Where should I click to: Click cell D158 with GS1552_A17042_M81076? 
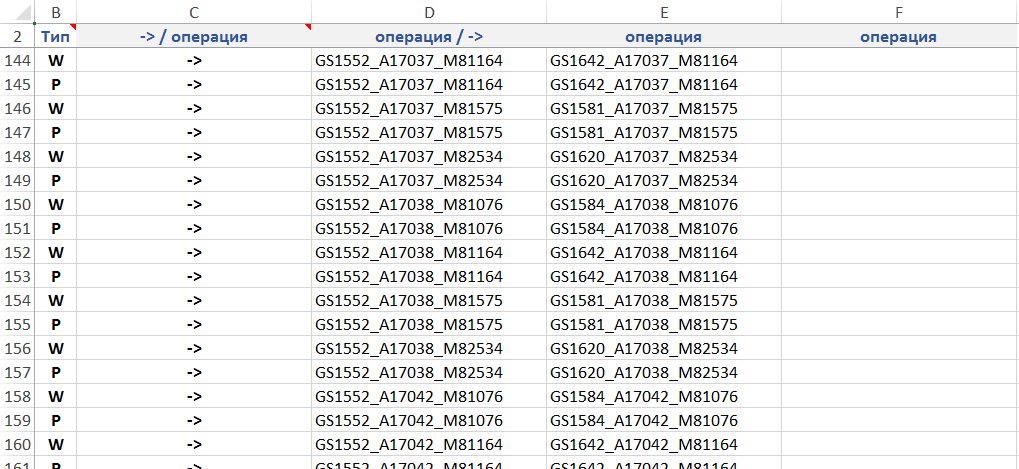(x=409, y=396)
